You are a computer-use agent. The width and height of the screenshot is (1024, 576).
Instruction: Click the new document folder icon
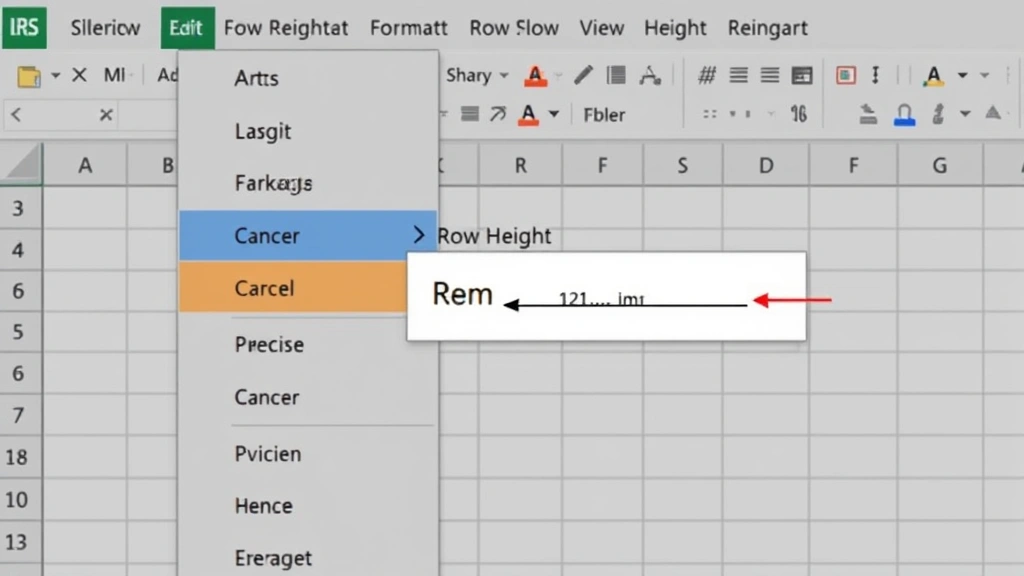[x=30, y=75]
